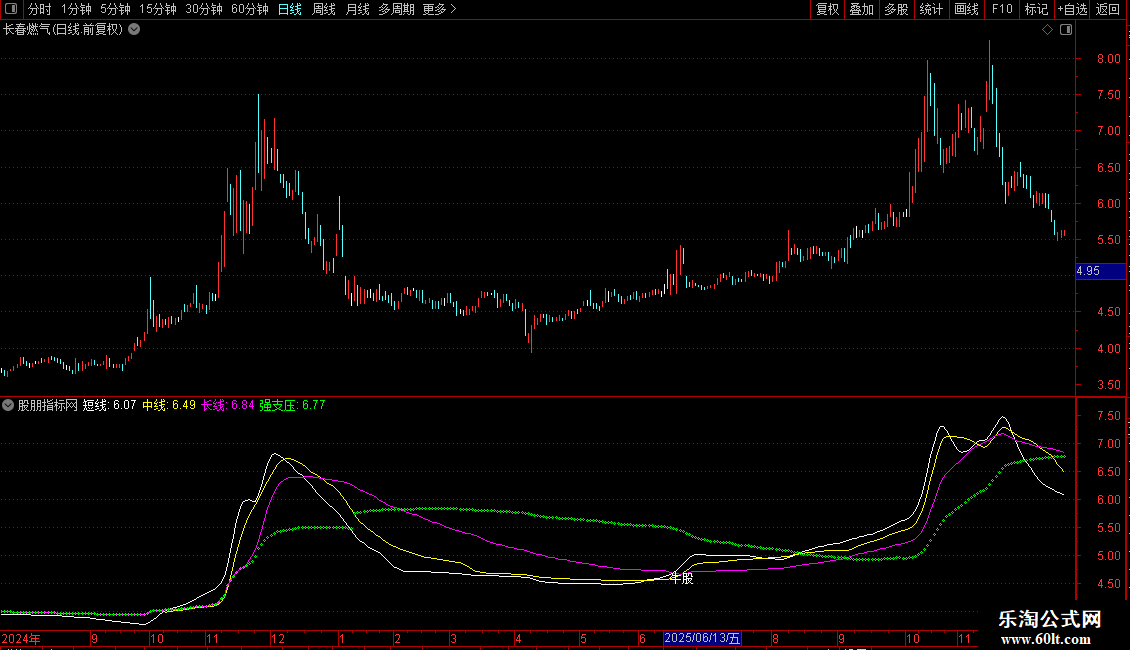
Task: Open the 画线 drawing tools
Action: click(x=966, y=9)
